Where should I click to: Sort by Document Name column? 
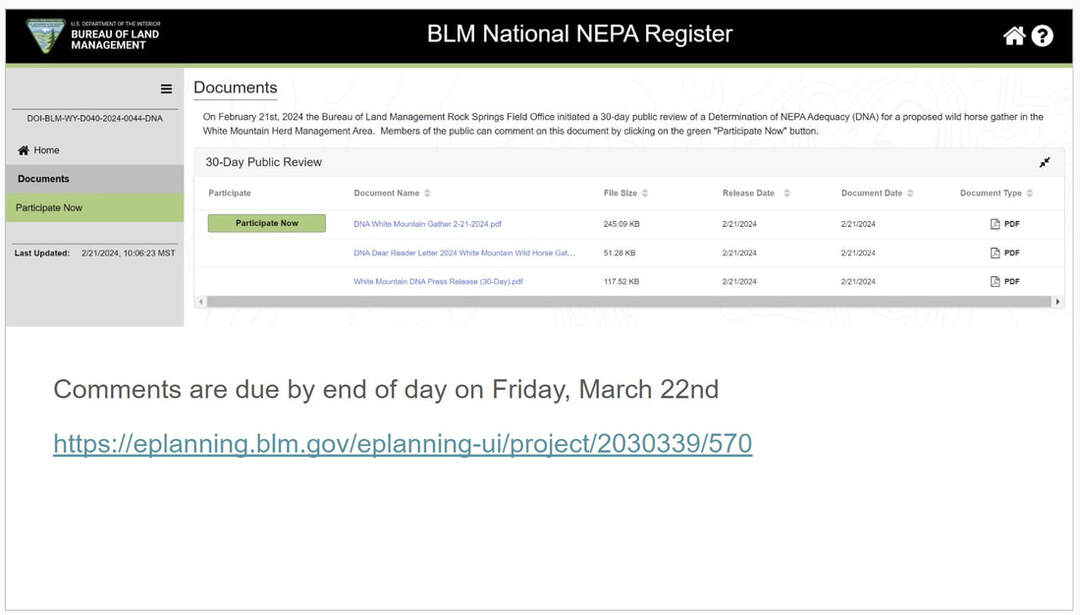click(x=427, y=193)
